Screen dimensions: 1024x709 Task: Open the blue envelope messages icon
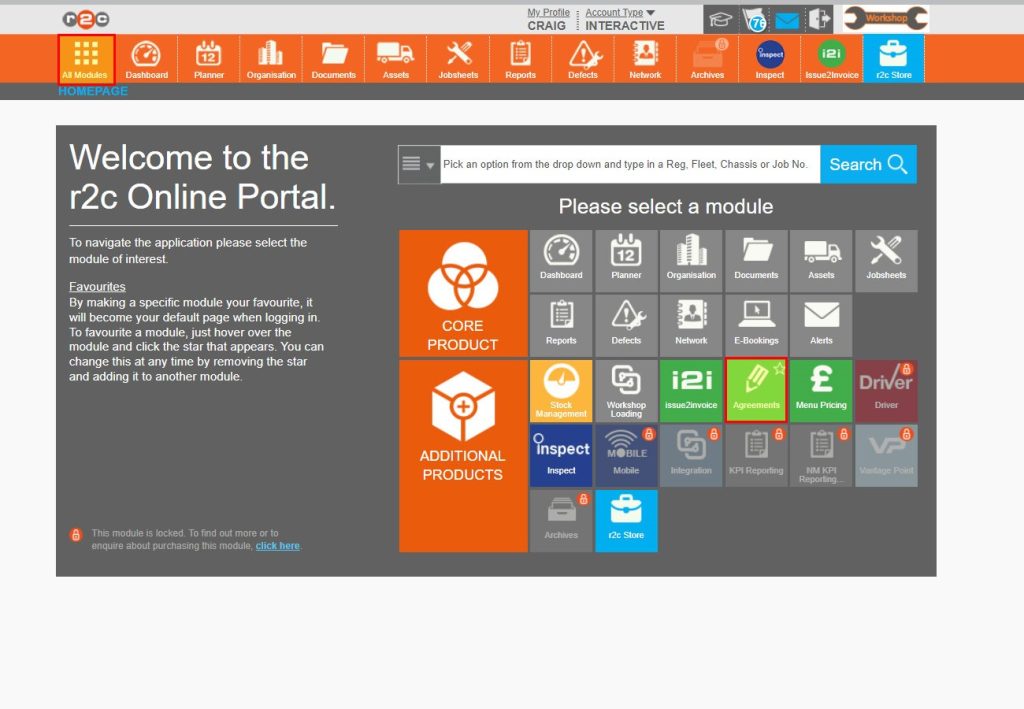787,21
